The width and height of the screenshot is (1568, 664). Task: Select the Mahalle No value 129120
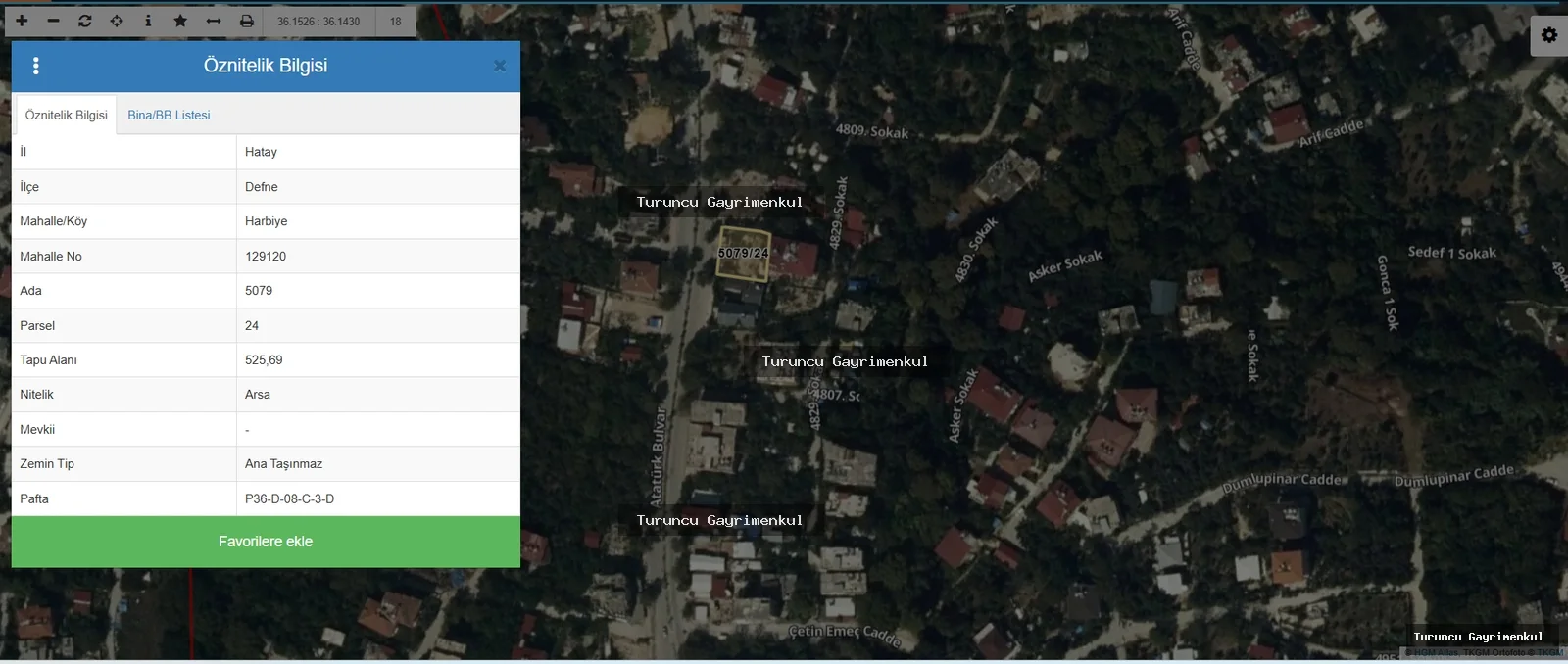coord(266,257)
